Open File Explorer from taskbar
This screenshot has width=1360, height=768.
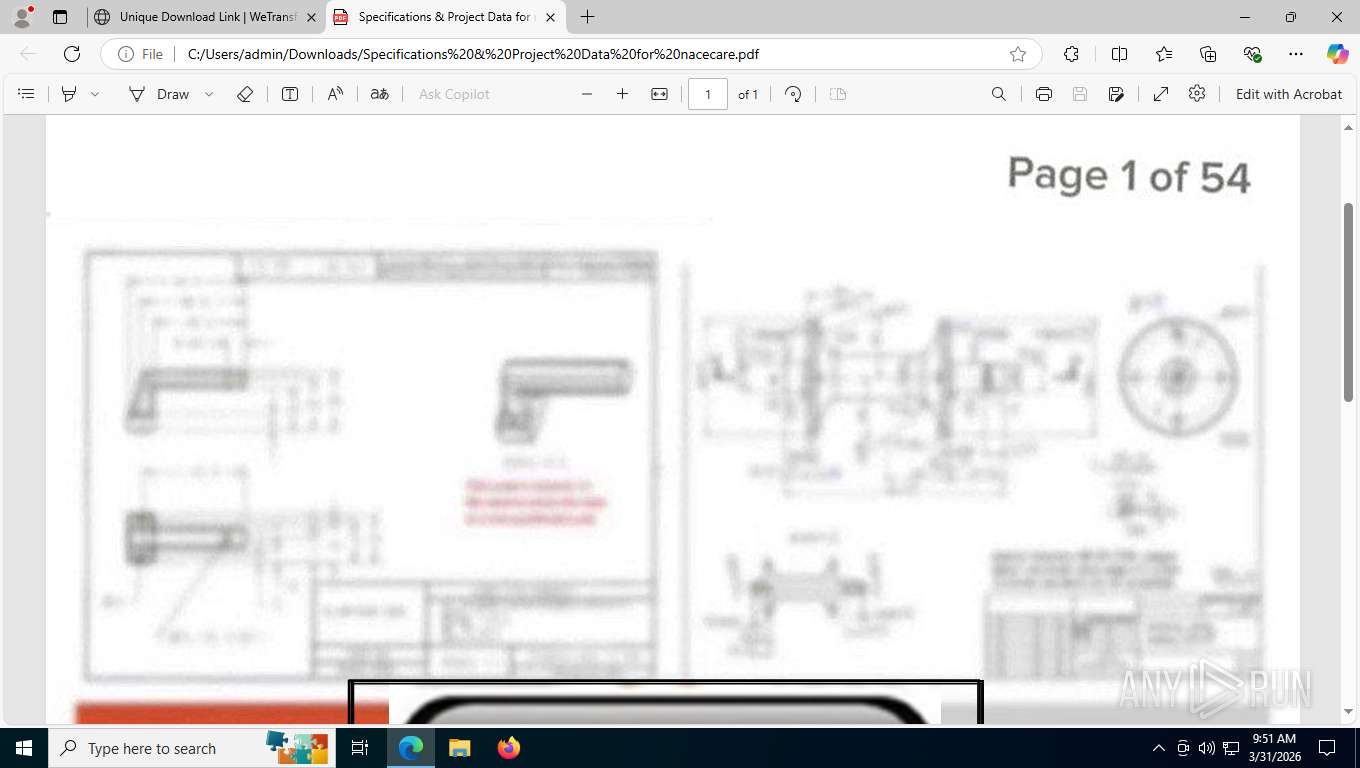459,748
